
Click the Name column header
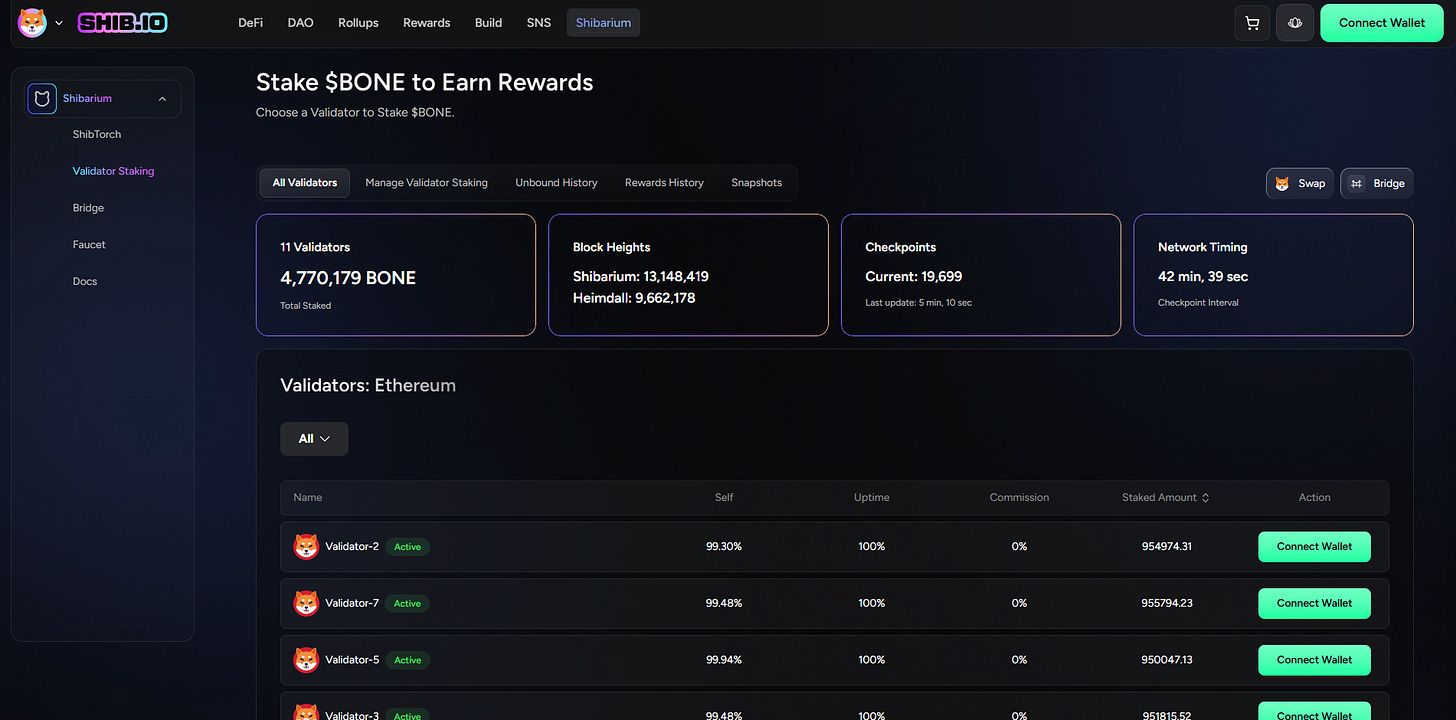(x=308, y=497)
